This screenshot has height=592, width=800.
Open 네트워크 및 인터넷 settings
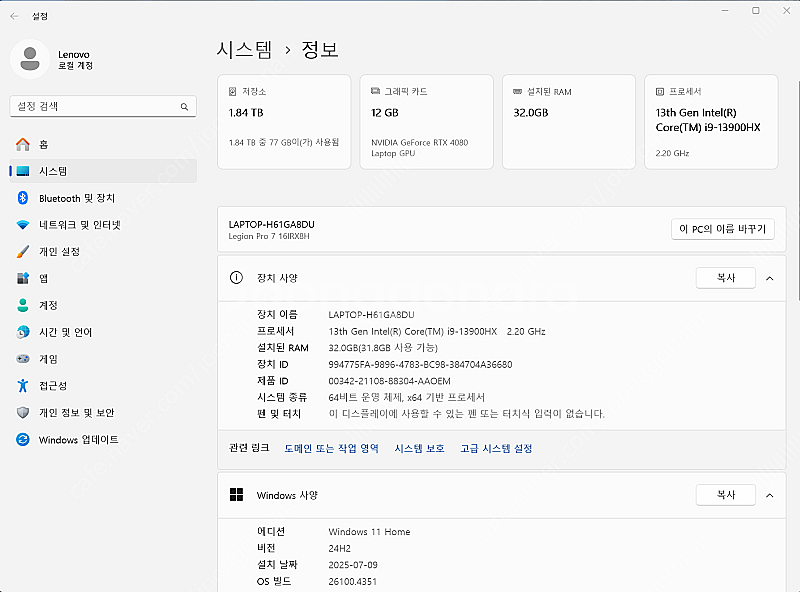click(x=103, y=225)
